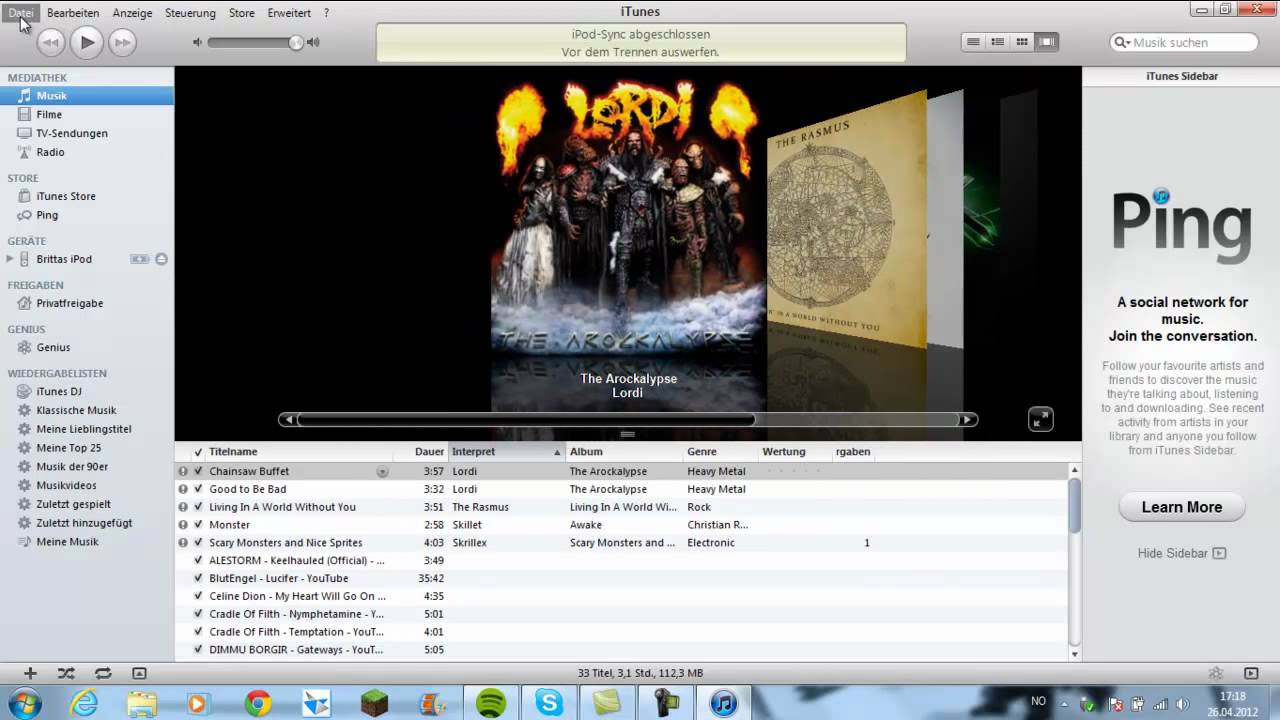Open the Radio source
The image size is (1280, 720).
coord(50,152)
